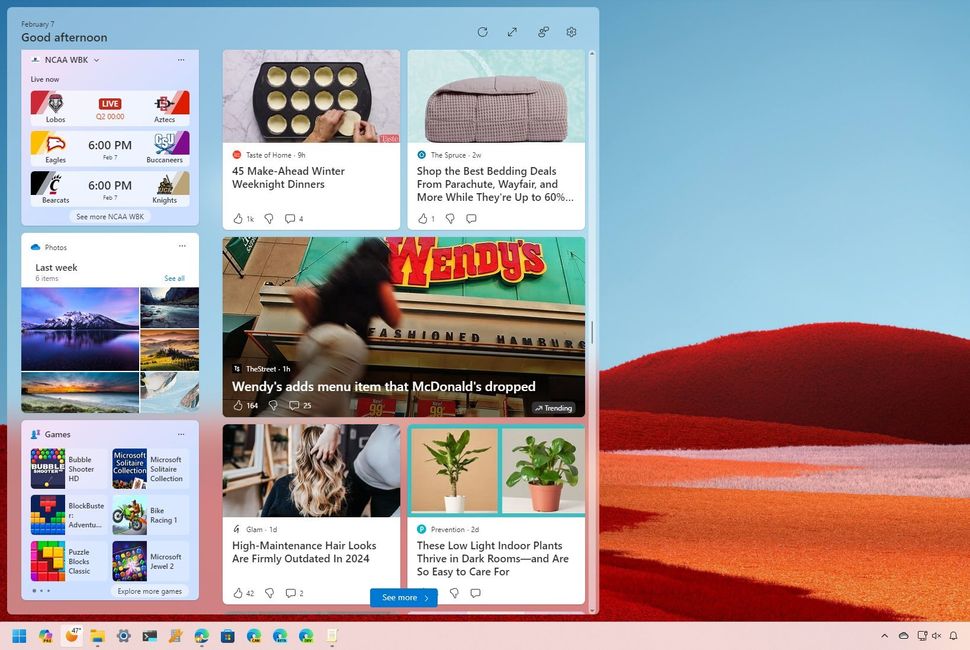Viewport: 970px width, 650px height.
Task: Refresh the widgets feed
Action: point(483,32)
